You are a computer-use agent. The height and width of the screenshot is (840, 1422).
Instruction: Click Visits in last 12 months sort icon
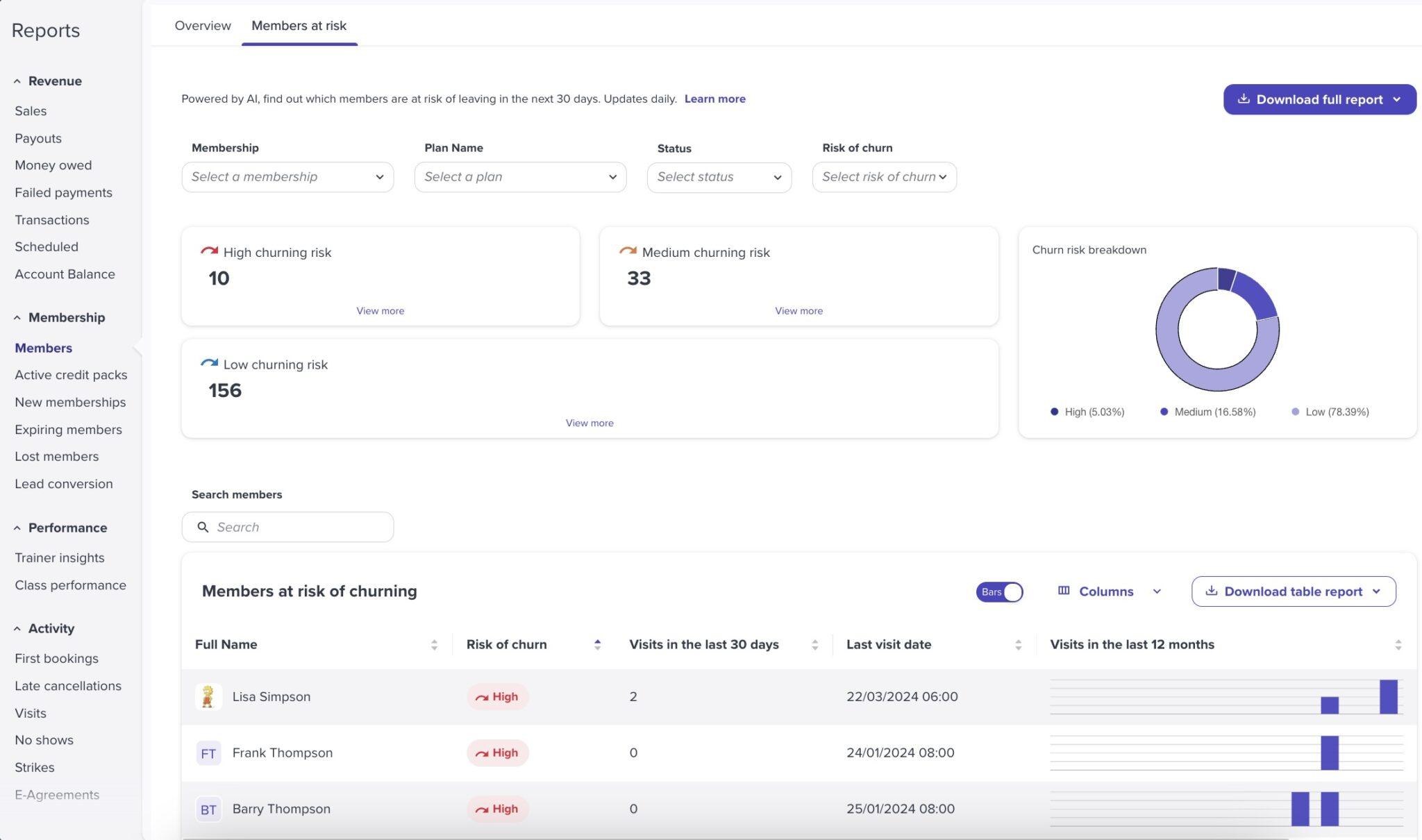pyautogui.click(x=1398, y=645)
